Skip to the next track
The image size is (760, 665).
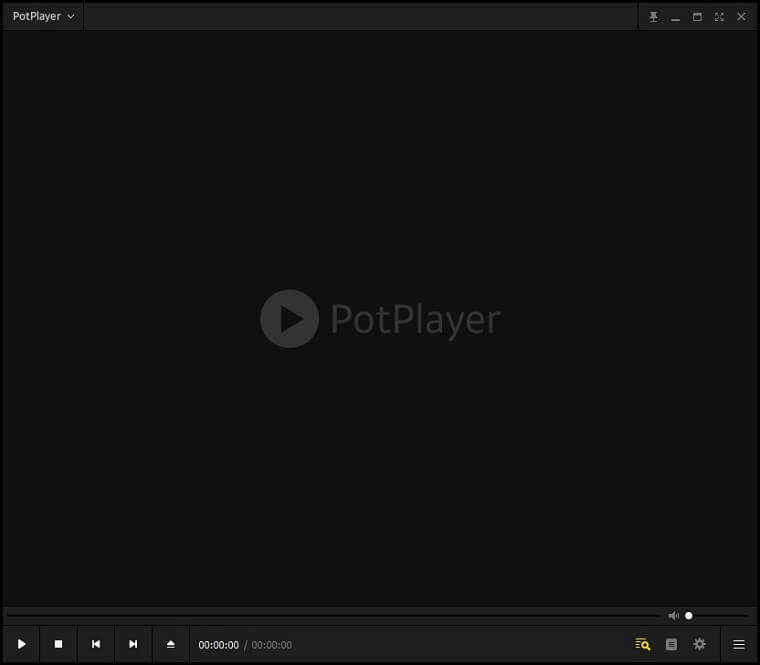tap(133, 644)
